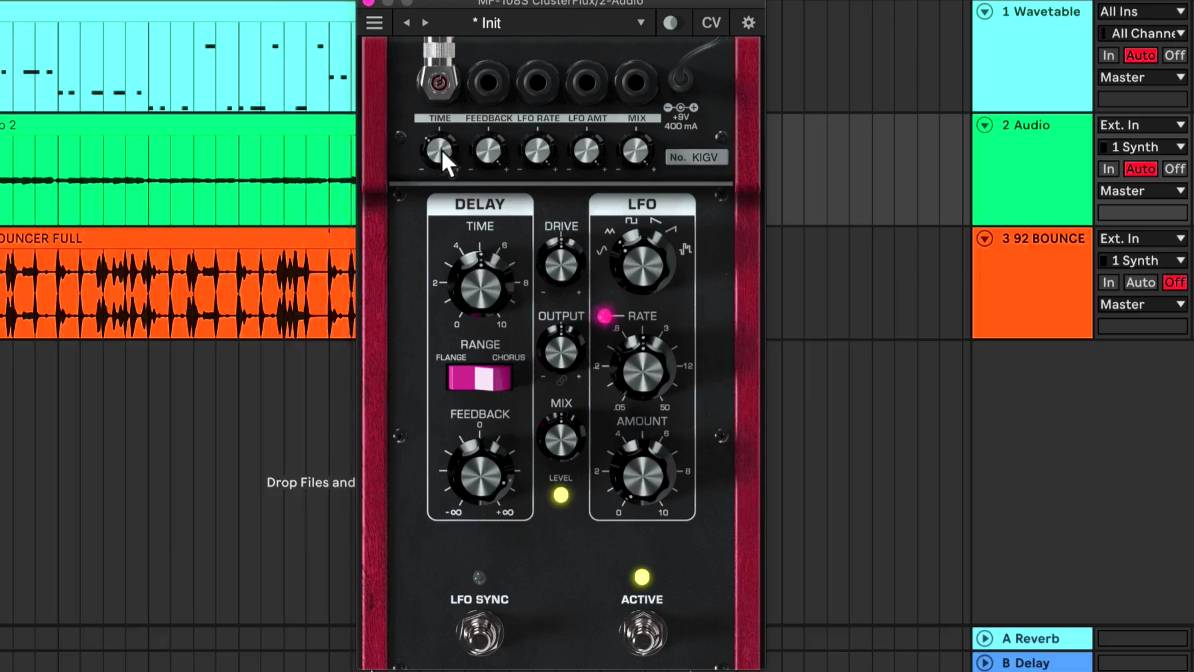Open Wavetable track Master output dropdown
This screenshot has height=672, width=1194.
(1142, 77)
